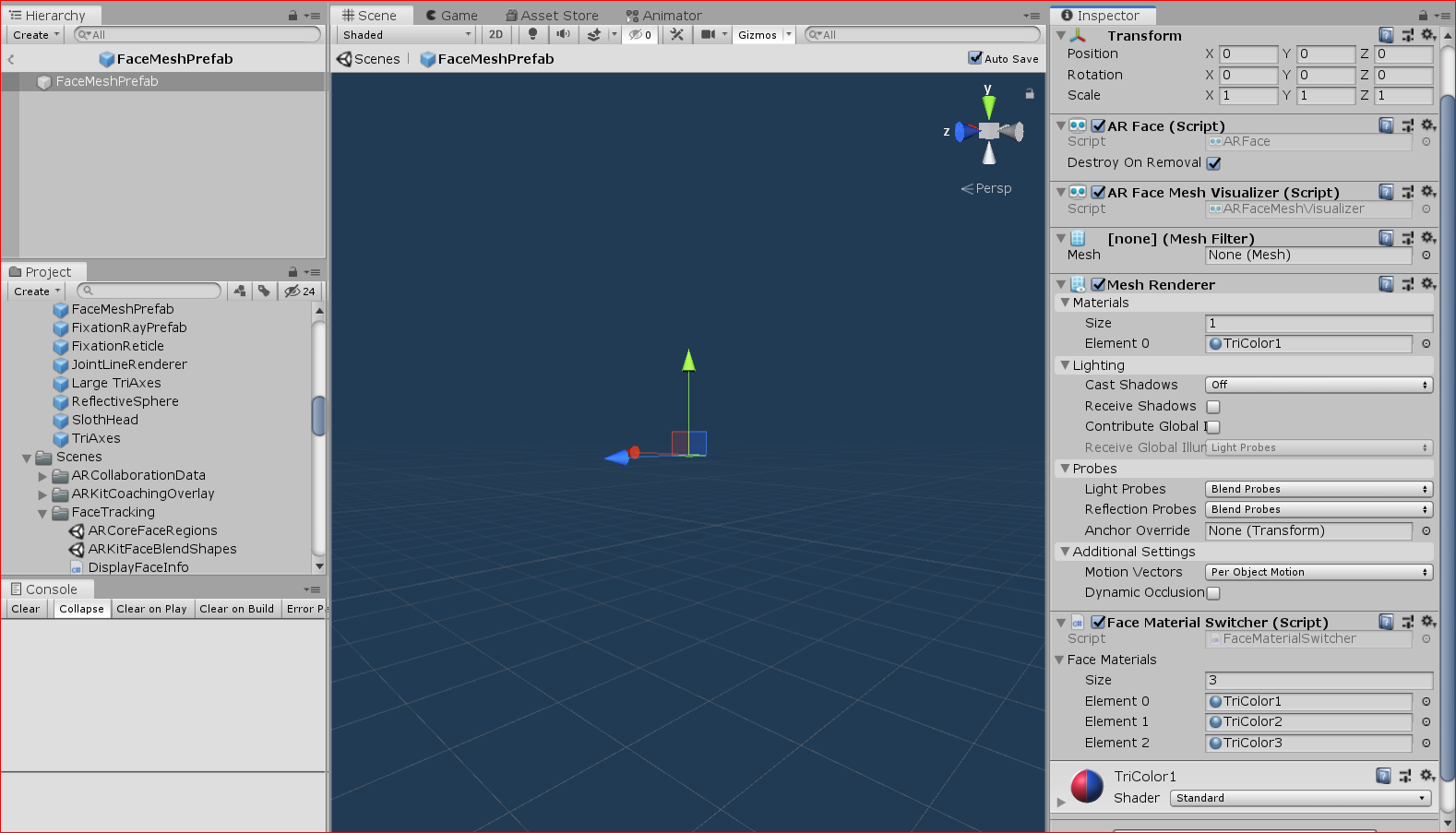Open the Light Probes dropdown
1456x833 pixels.
click(x=1319, y=489)
